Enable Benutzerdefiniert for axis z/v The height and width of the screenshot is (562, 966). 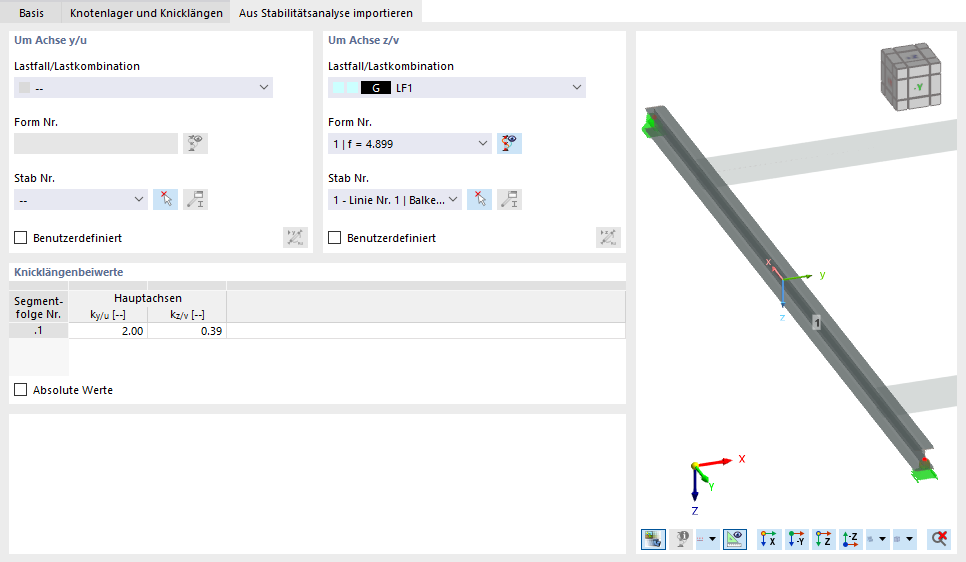click(x=335, y=238)
